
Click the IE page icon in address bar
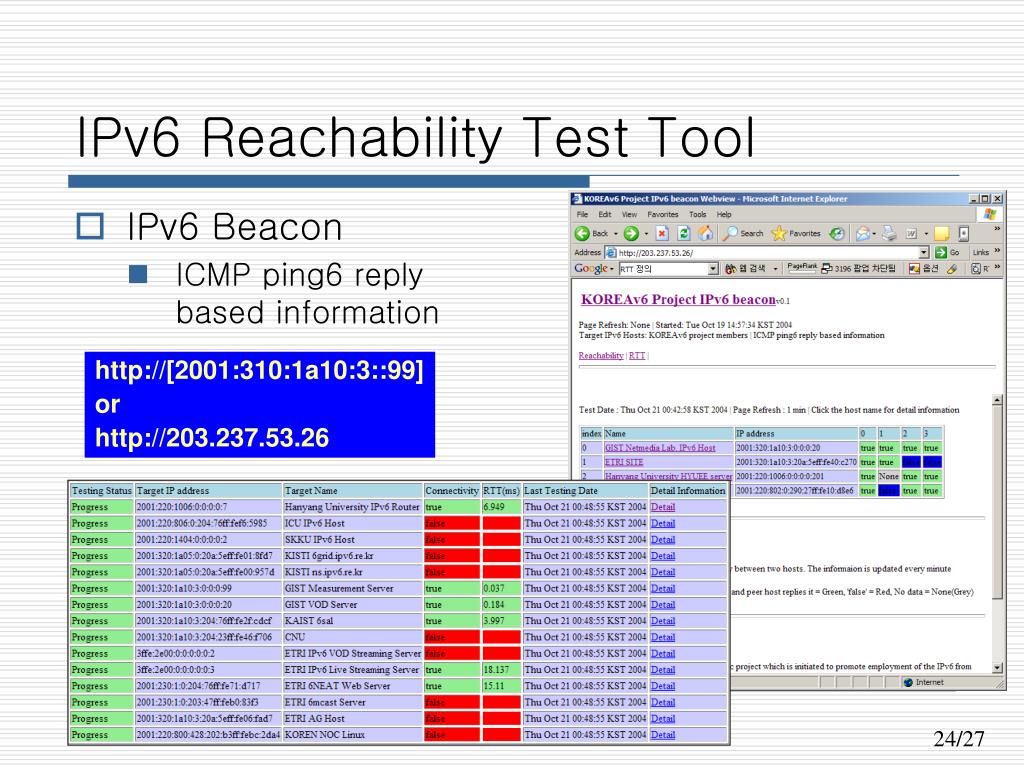(611, 253)
